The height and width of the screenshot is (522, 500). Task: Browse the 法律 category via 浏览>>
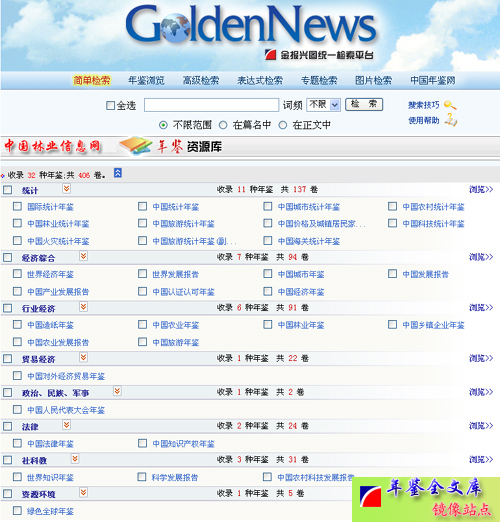point(481,426)
